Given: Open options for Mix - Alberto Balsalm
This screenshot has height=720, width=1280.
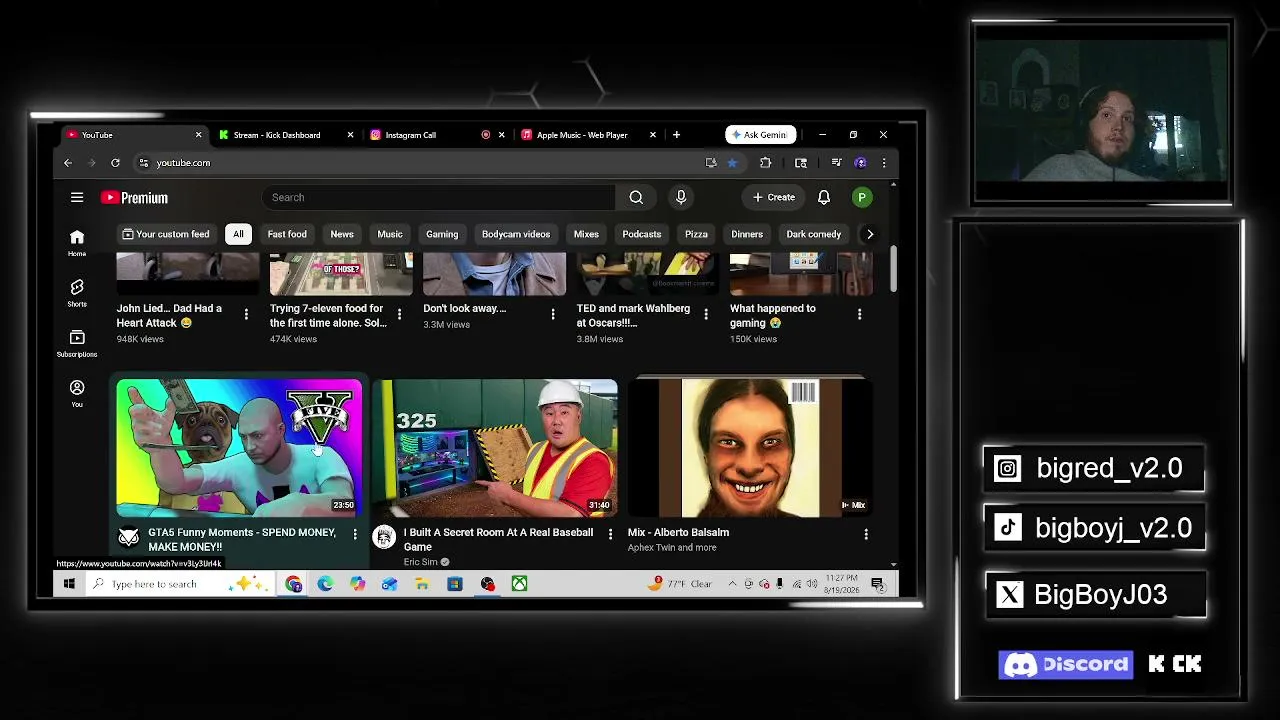Looking at the screenshot, I should click(x=866, y=535).
